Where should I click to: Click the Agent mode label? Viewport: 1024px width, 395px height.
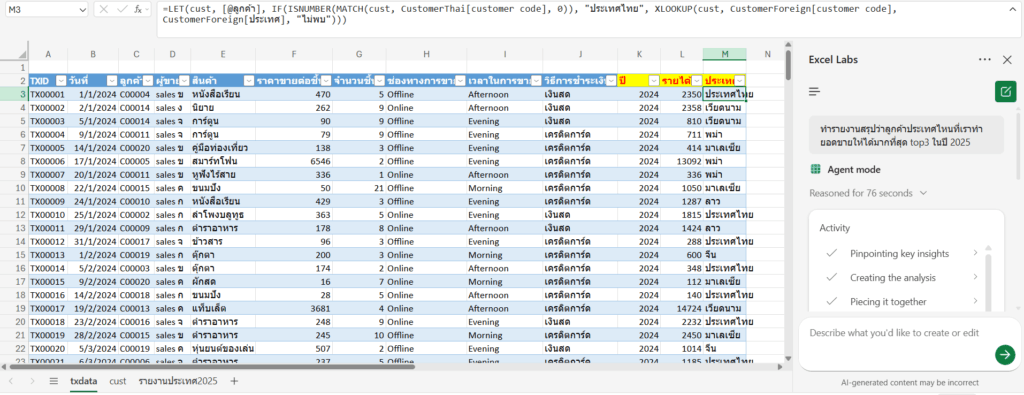854,169
